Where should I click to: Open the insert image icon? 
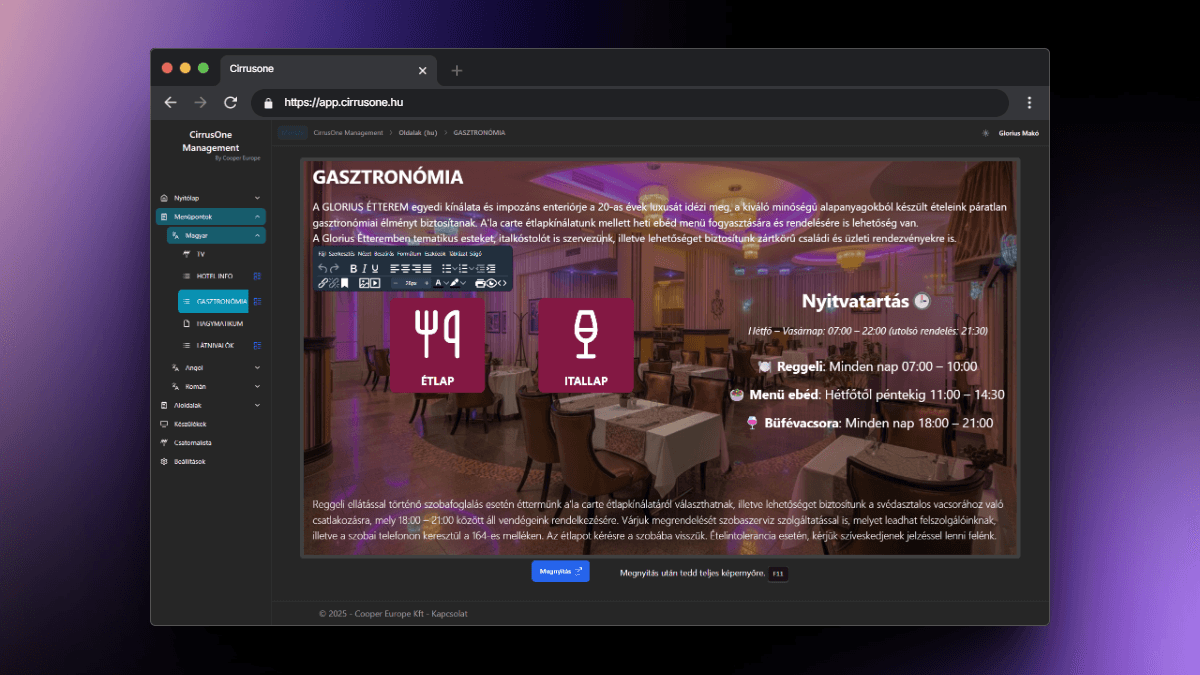[363, 283]
